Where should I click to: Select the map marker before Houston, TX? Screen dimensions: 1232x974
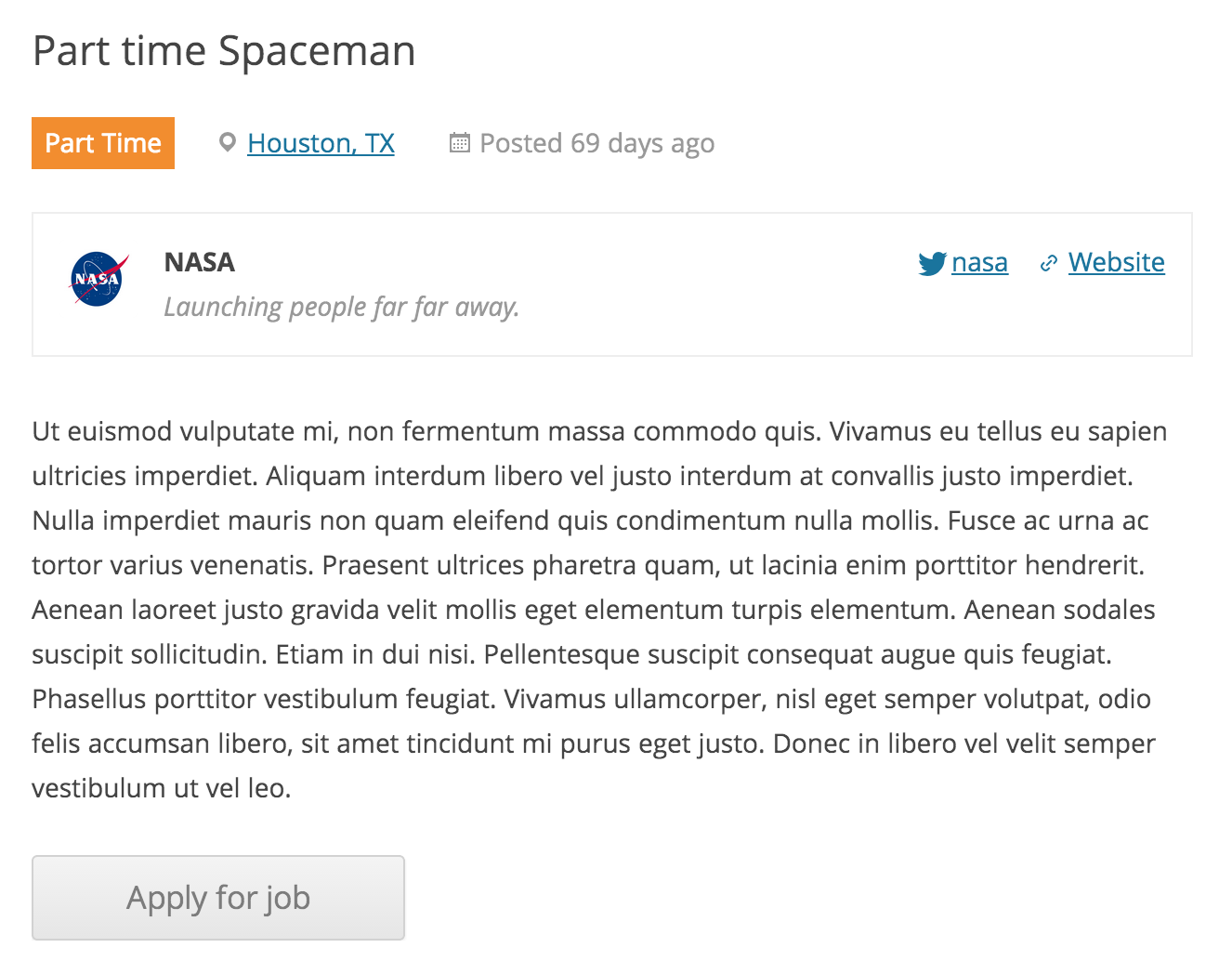tap(226, 142)
